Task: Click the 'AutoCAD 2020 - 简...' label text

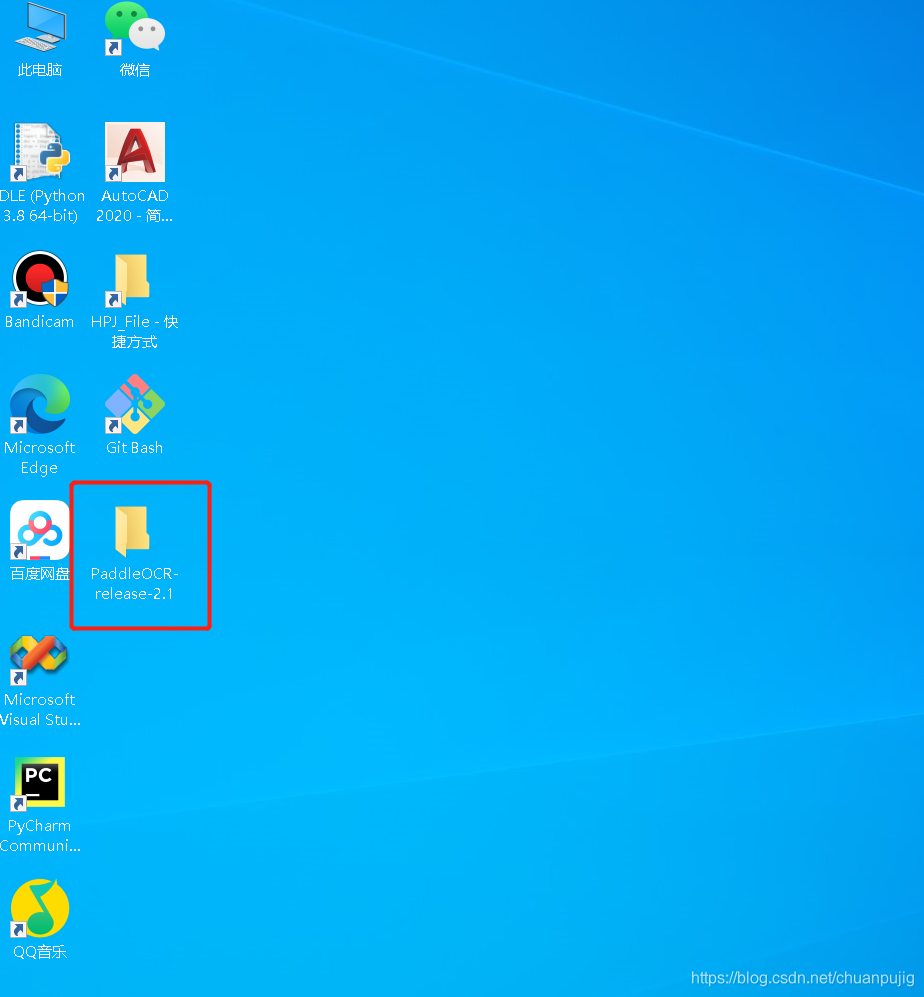Action: coord(134,205)
